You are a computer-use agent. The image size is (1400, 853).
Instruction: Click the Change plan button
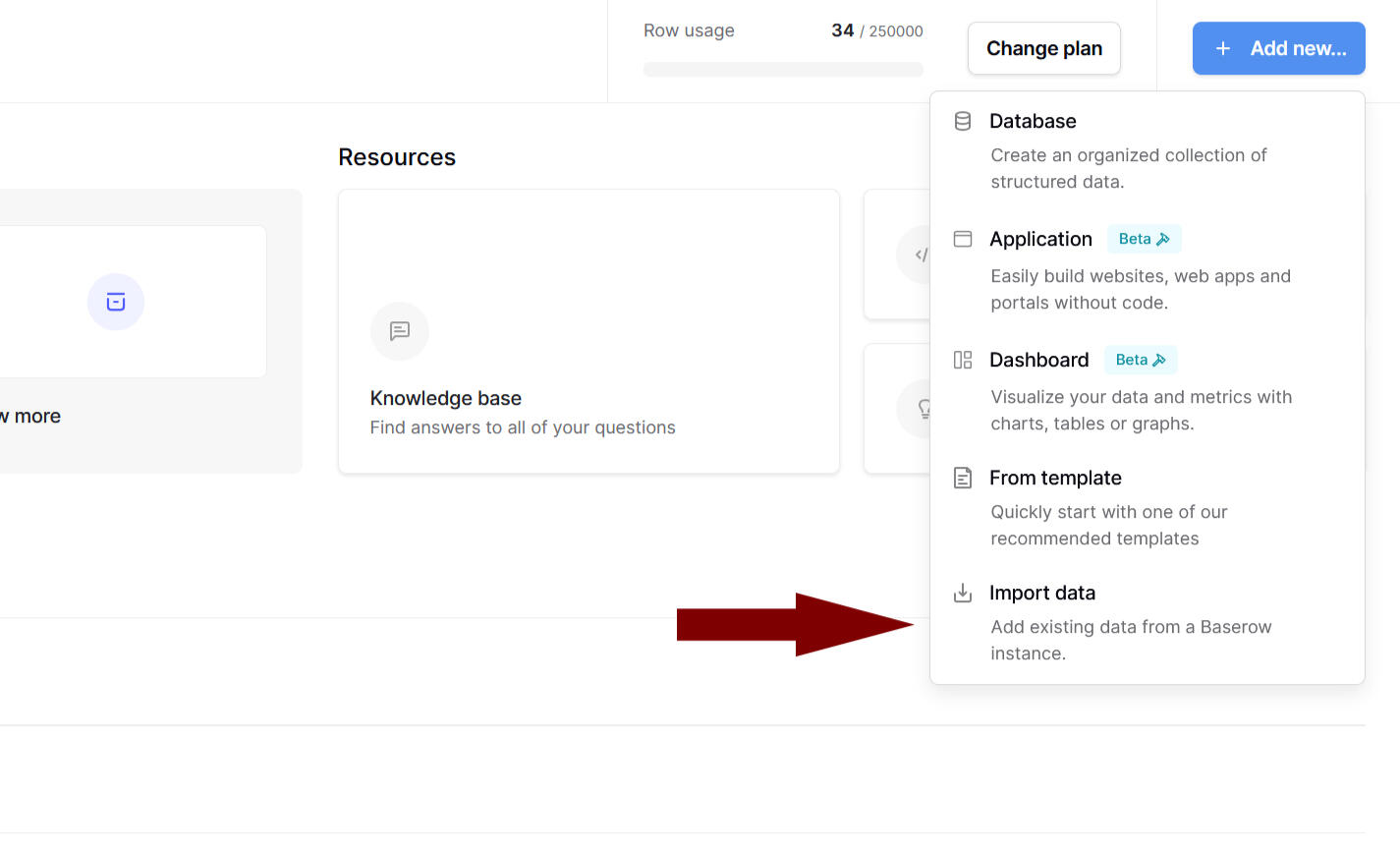tap(1044, 48)
